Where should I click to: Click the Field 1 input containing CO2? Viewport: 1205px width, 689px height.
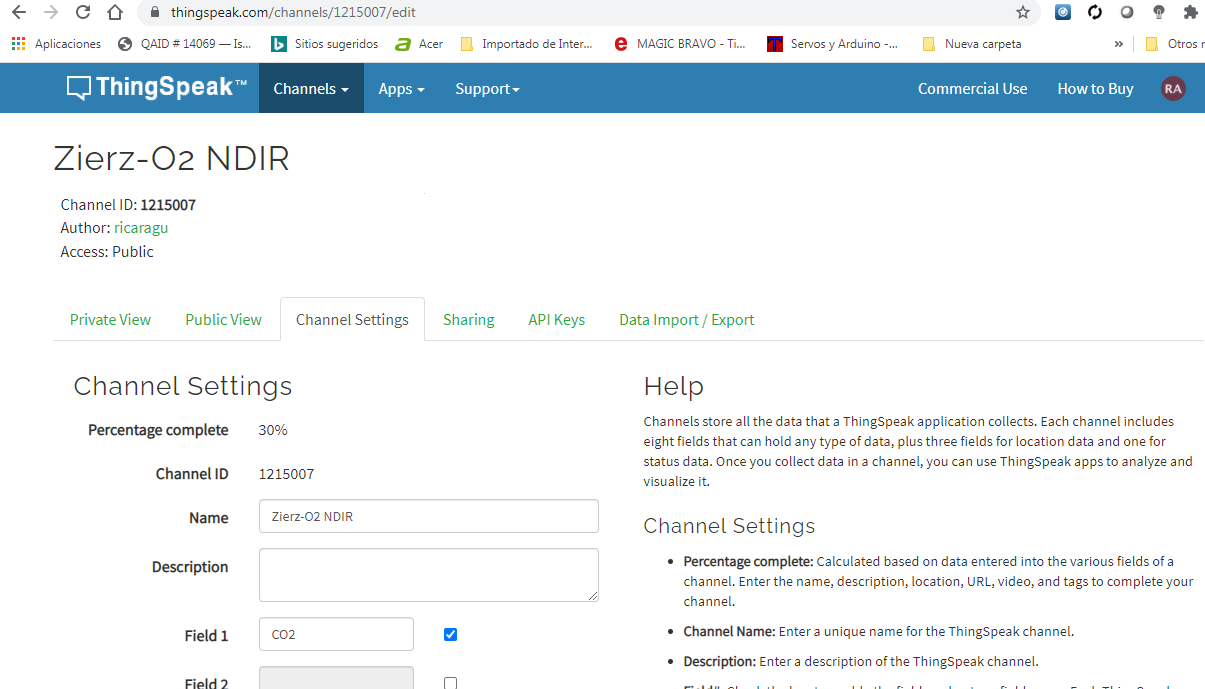point(336,634)
